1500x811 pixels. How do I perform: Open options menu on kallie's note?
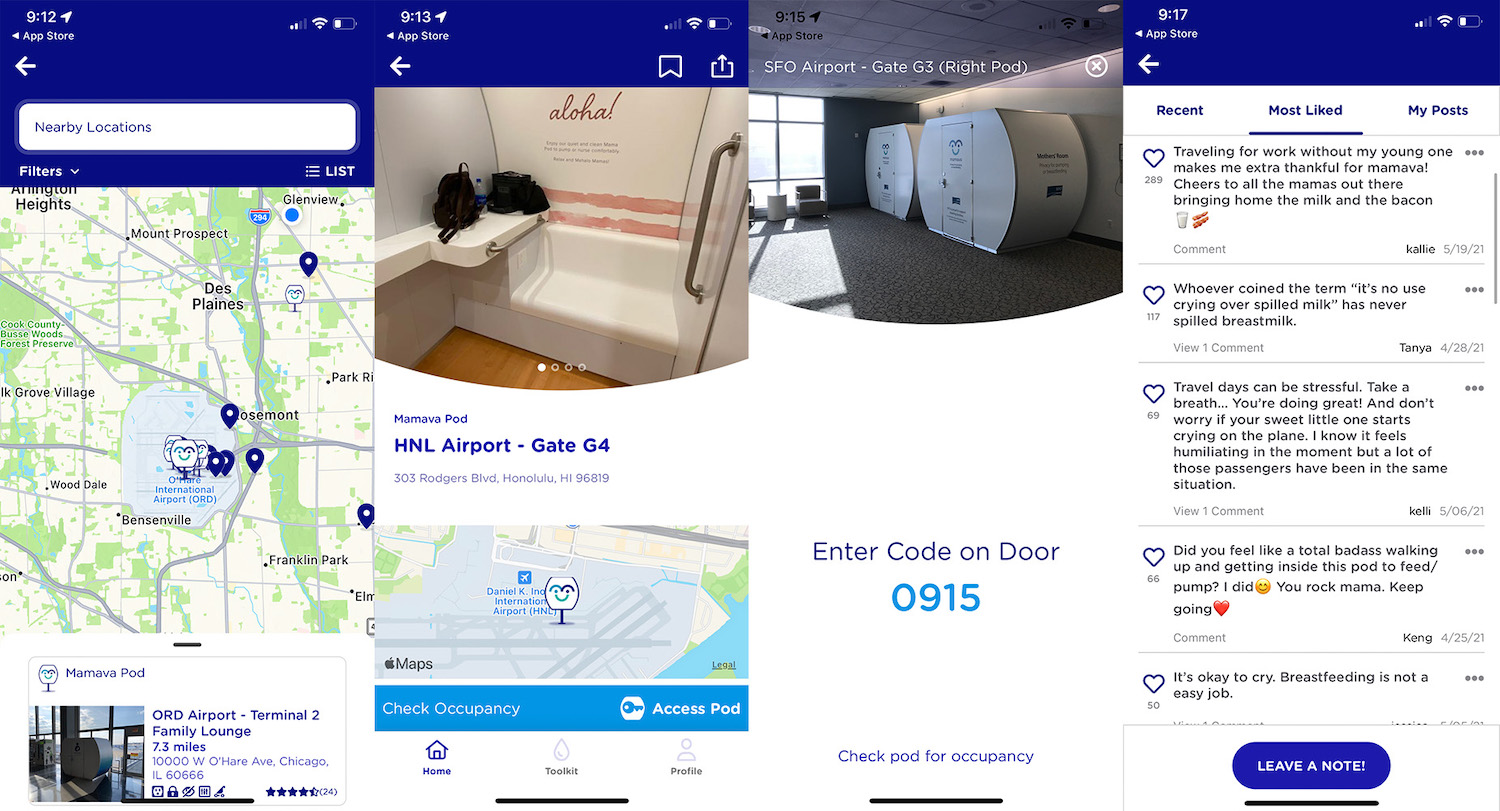1474,153
